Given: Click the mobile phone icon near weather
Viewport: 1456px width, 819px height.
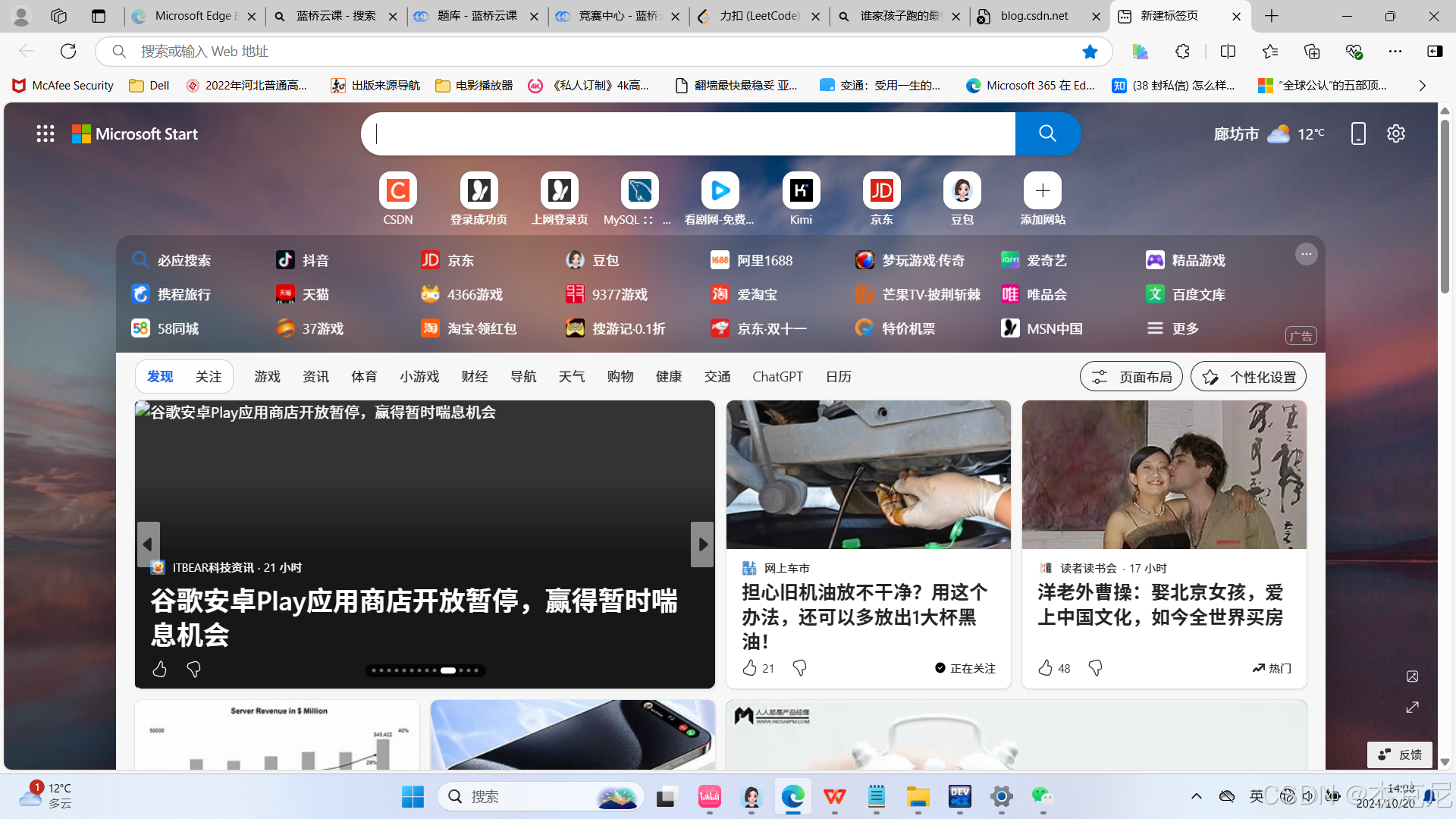Looking at the screenshot, I should [1358, 134].
